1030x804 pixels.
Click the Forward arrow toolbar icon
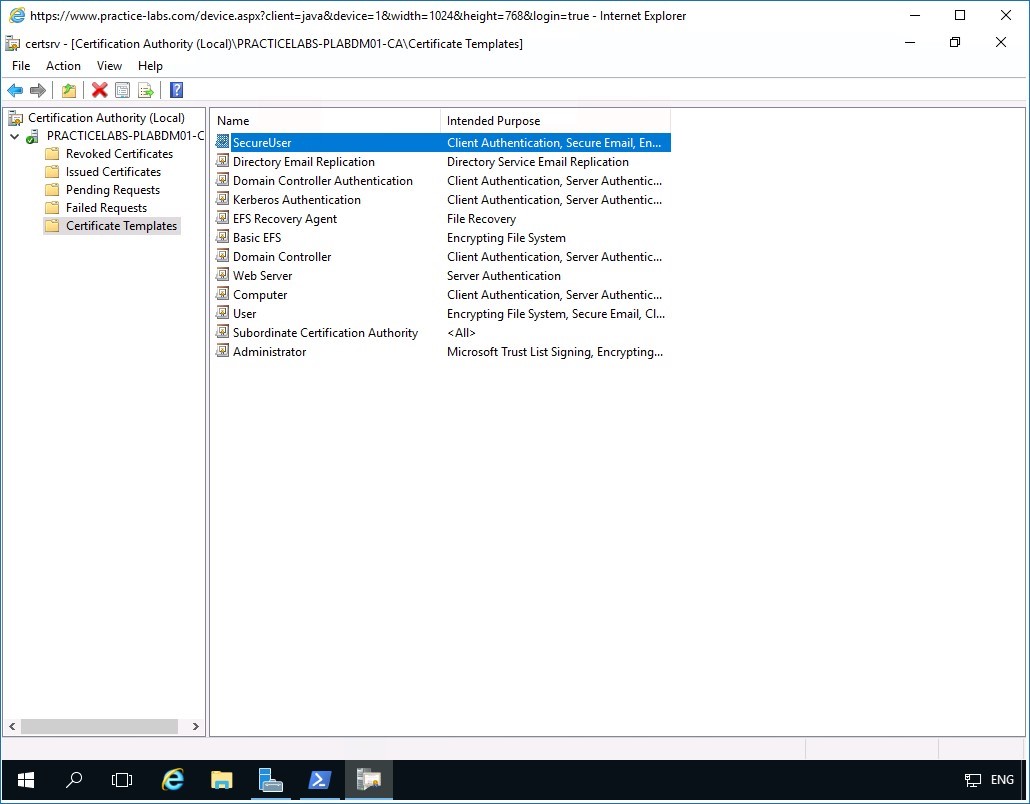coord(38,90)
